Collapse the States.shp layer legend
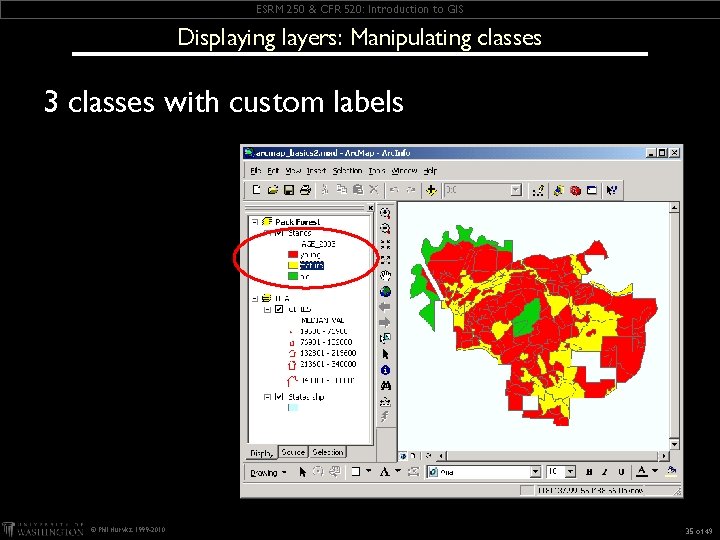This screenshot has width=720, height=540. (267, 396)
